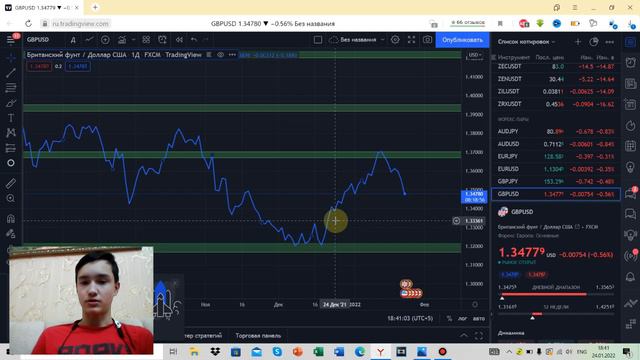Add a symbol to compare
This screenshot has width=640, height=360.
105,40
